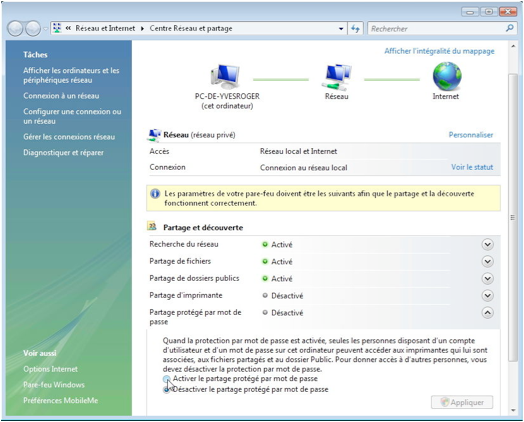
Task: Open Afficher les ordinateurs et les périphériques réseau
Action: pos(71,75)
